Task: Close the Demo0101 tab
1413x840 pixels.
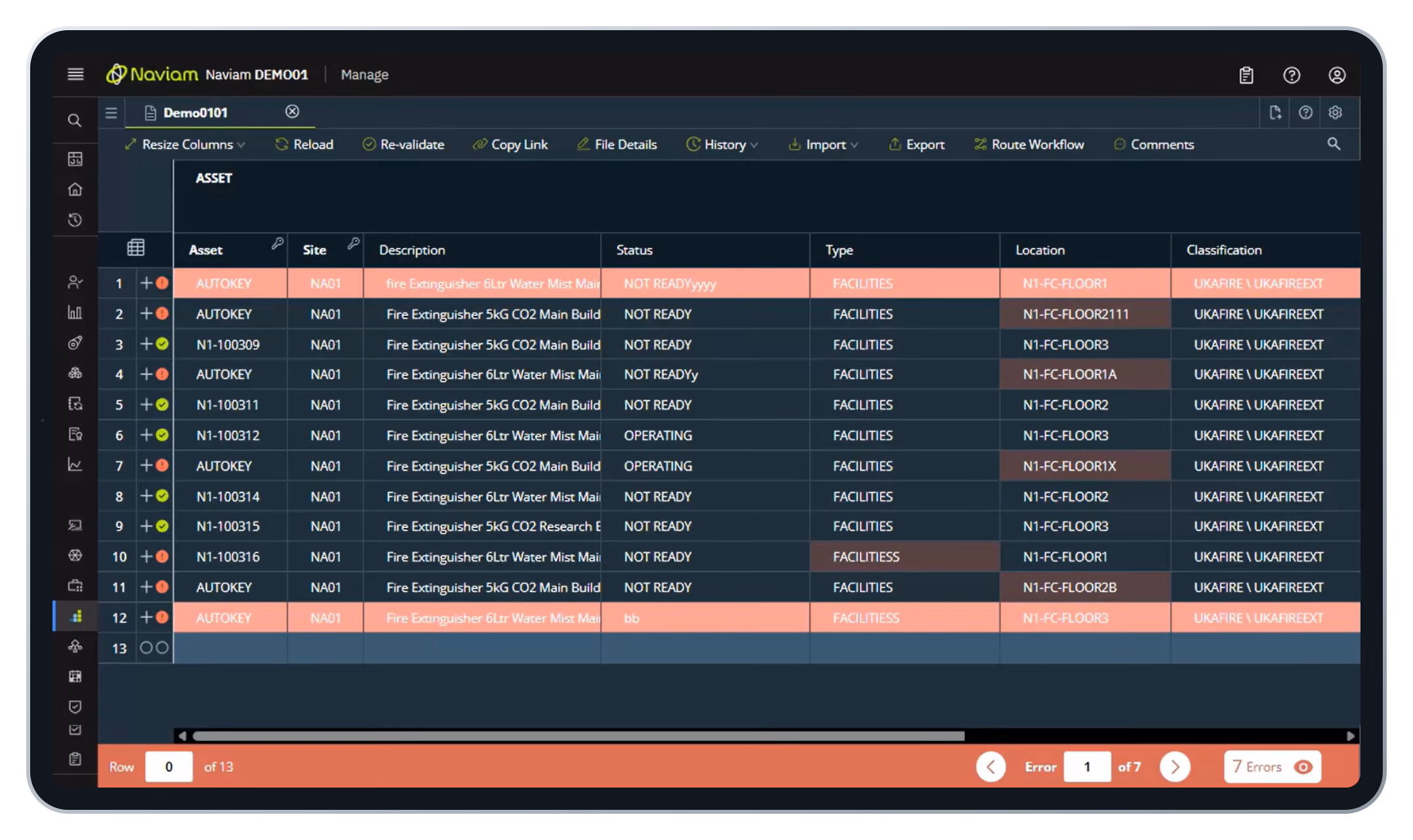Action: click(293, 111)
